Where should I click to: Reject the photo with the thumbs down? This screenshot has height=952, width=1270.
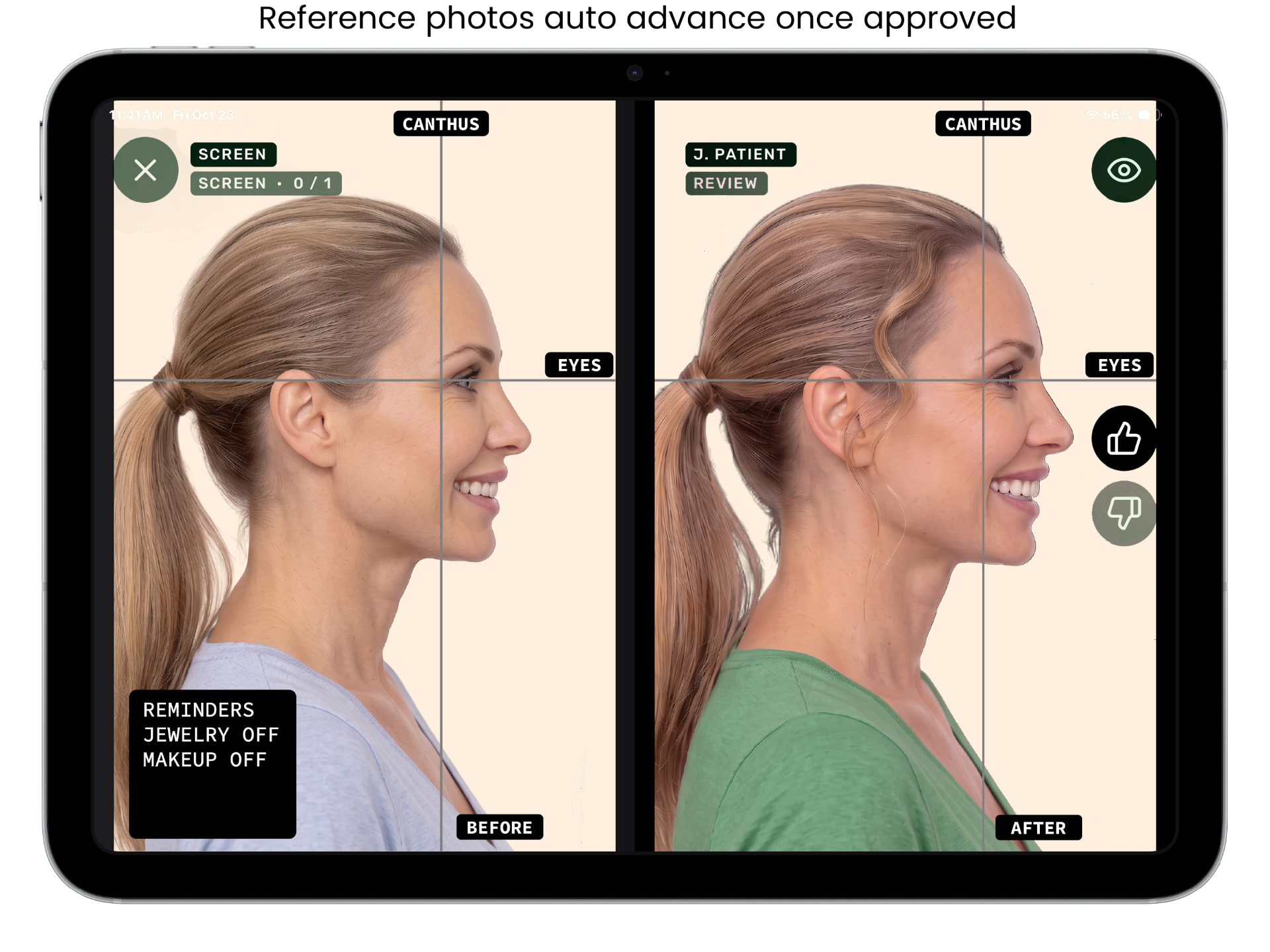[x=1123, y=513]
